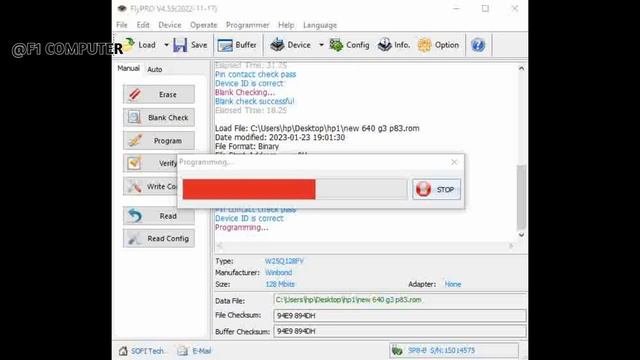Click the File Checksum field

(x=400, y=316)
